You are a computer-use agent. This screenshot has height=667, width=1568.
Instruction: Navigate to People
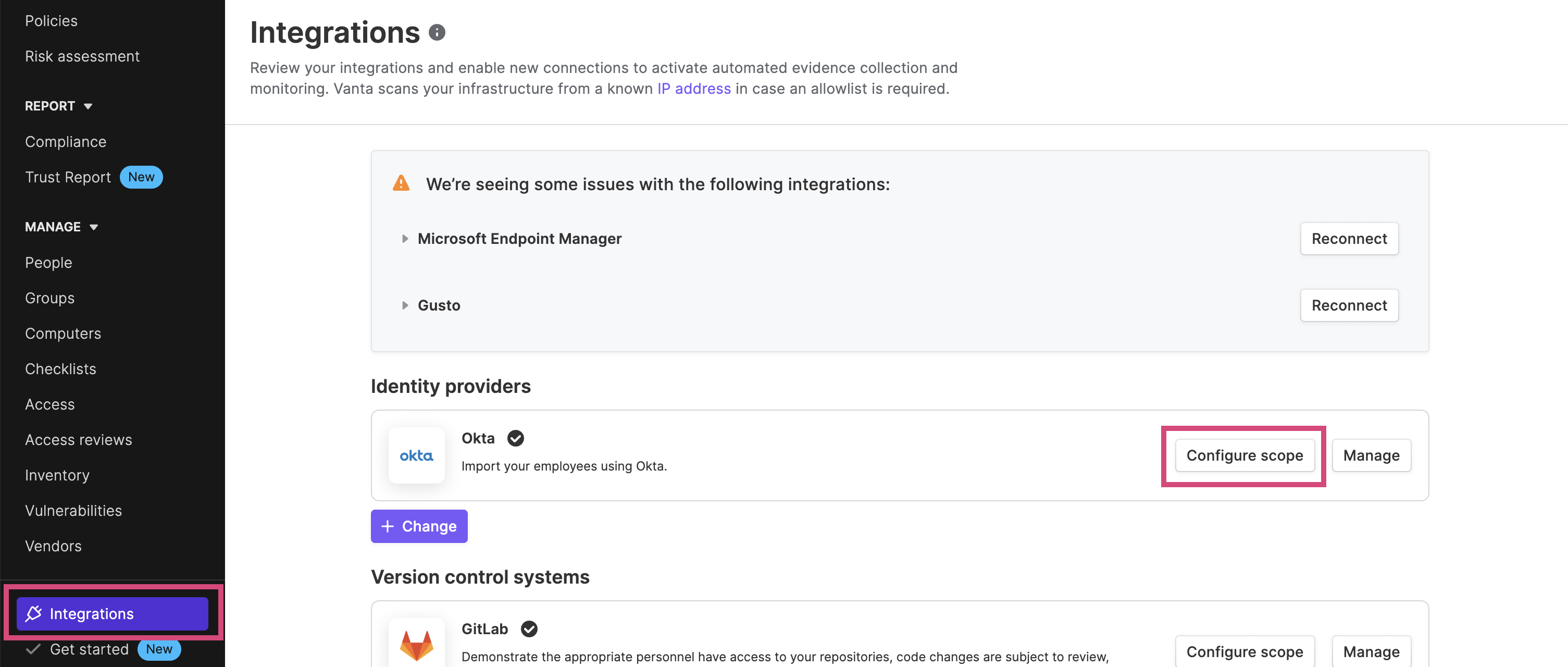[48, 263]
